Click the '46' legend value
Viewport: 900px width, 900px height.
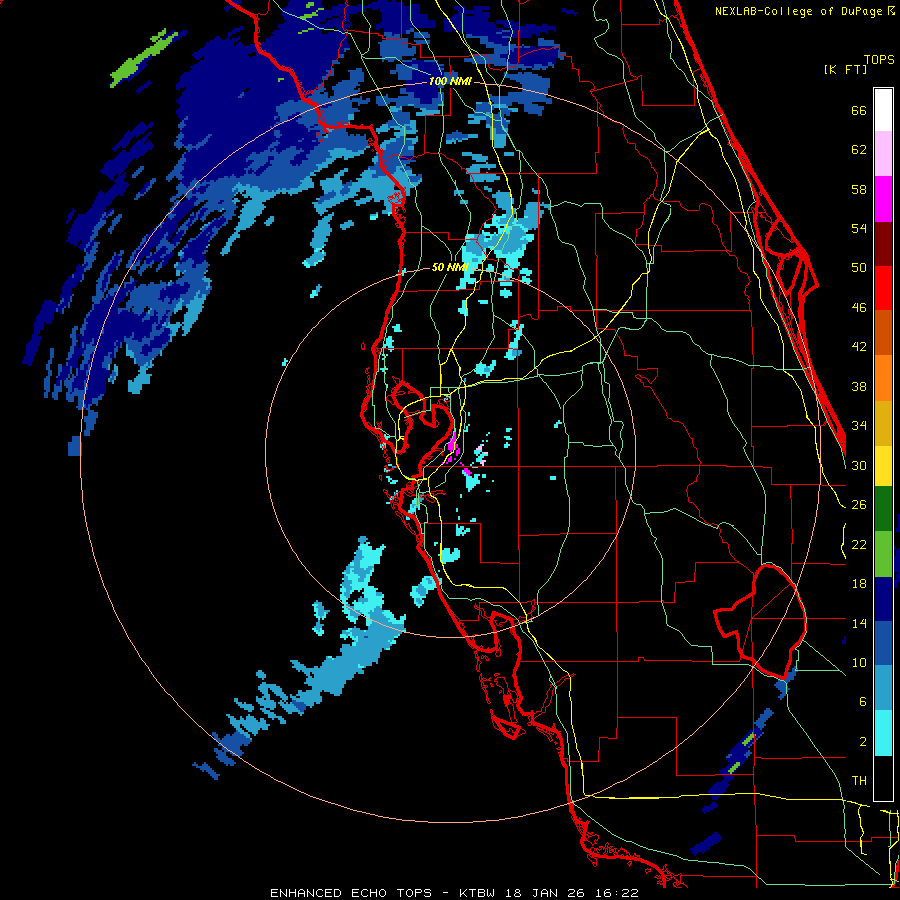click(x=859, y=308)
